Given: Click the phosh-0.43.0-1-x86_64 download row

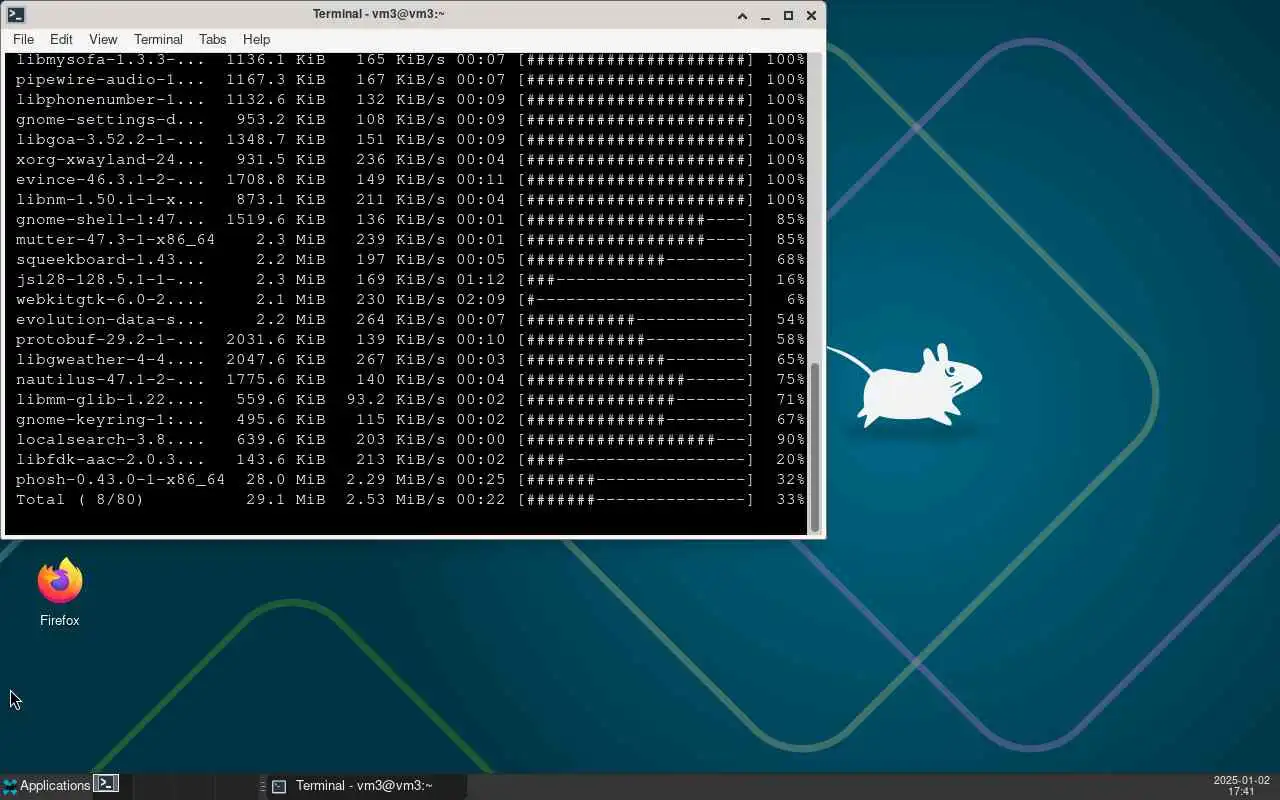Looking at the screenshot, I should coord(410,479).
